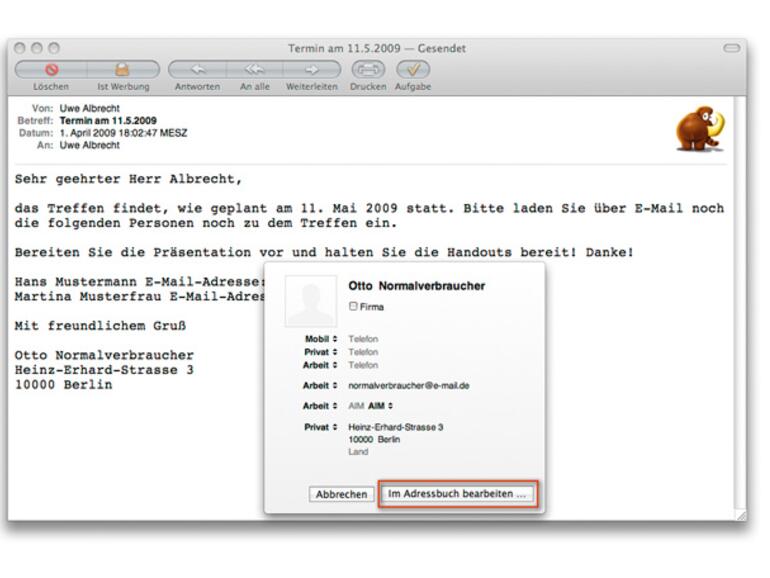Forward message with Weiterleiten arrow
This screenshot has width=770, height=578.
[312, 69]
